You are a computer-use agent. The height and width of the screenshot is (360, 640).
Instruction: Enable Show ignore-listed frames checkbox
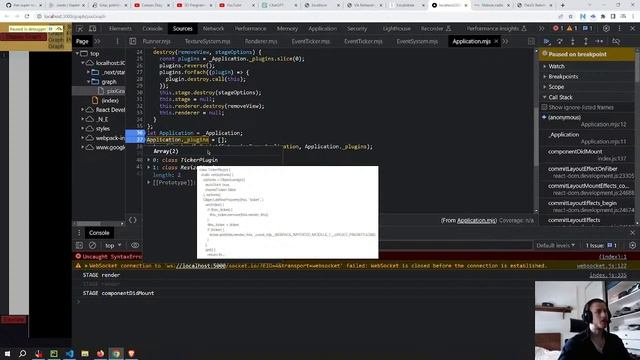(544, 107)
